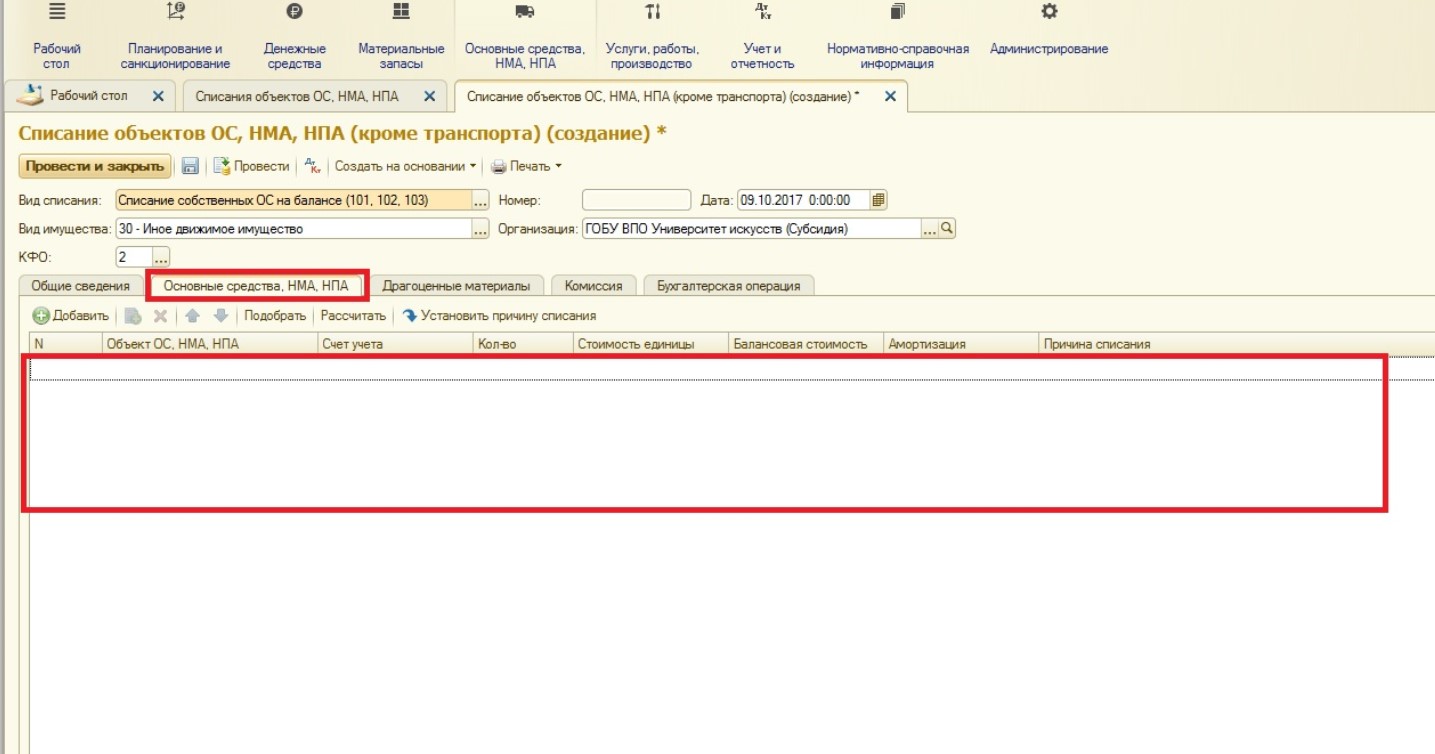The width and height of the screenshot is (1435, 754).
Task: Open Основные средства, НМА, НПА section icon
Action: click(525, 12)
